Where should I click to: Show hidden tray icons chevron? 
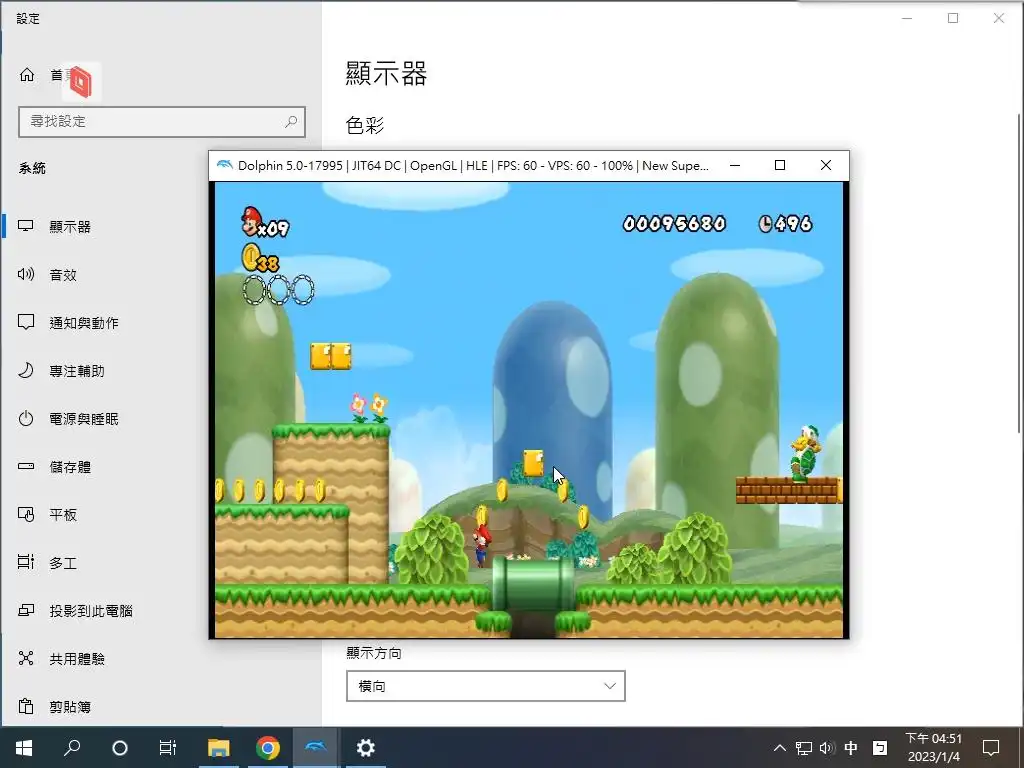780,748
